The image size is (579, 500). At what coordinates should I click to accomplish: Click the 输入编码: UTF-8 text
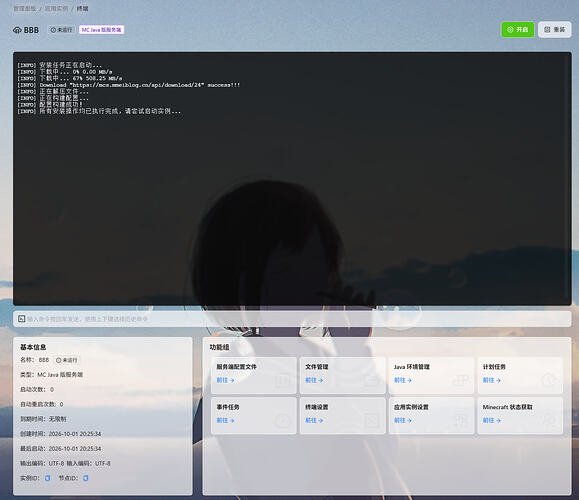pos(89,463)
